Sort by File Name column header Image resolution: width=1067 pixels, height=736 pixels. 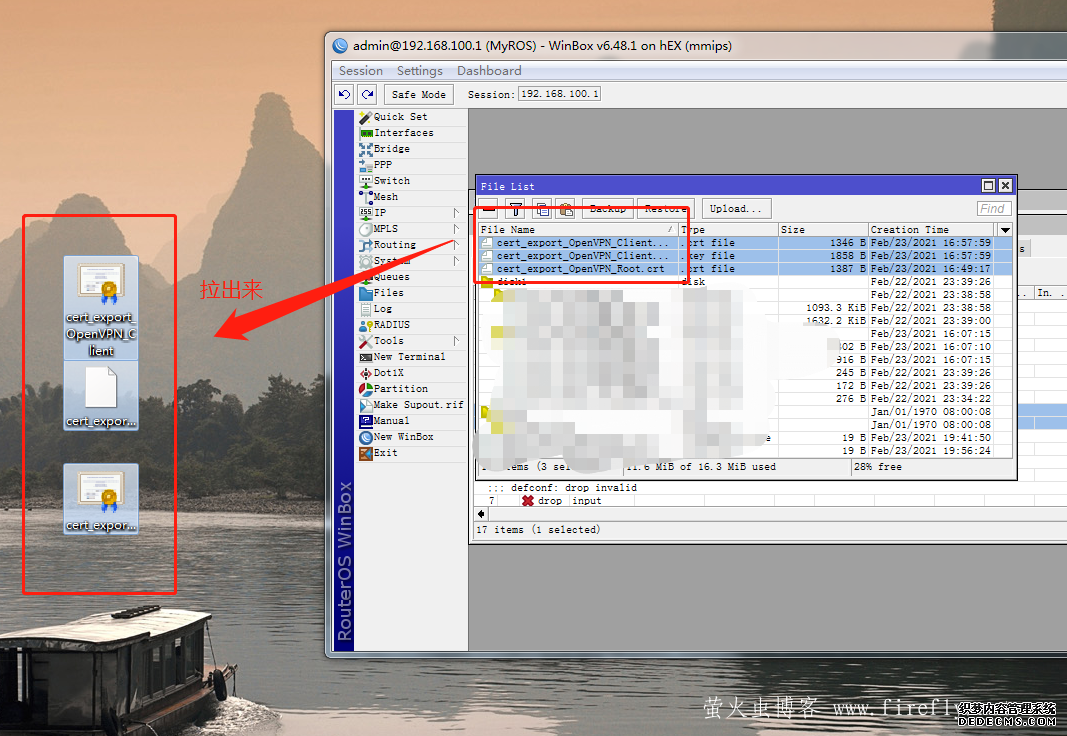pyautogui.click(x=577, y=230)
